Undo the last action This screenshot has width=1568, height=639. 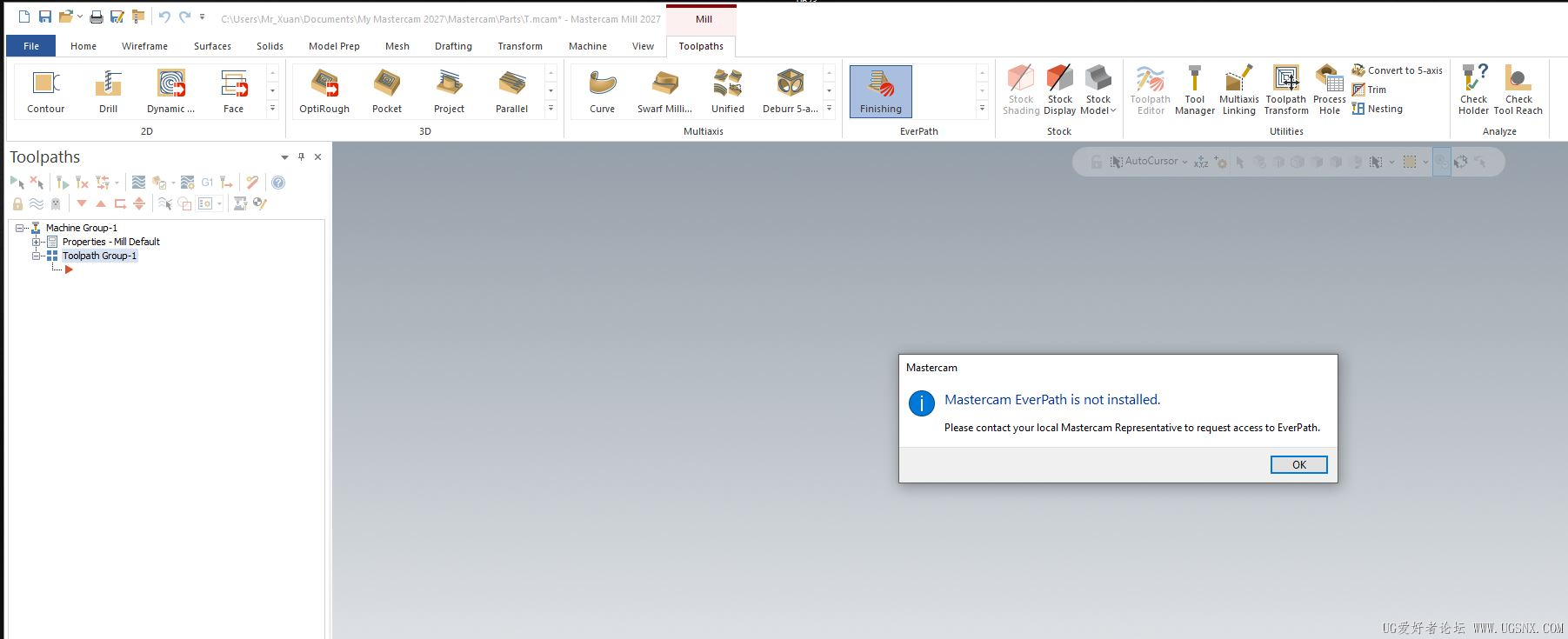(x=164, y=17)
